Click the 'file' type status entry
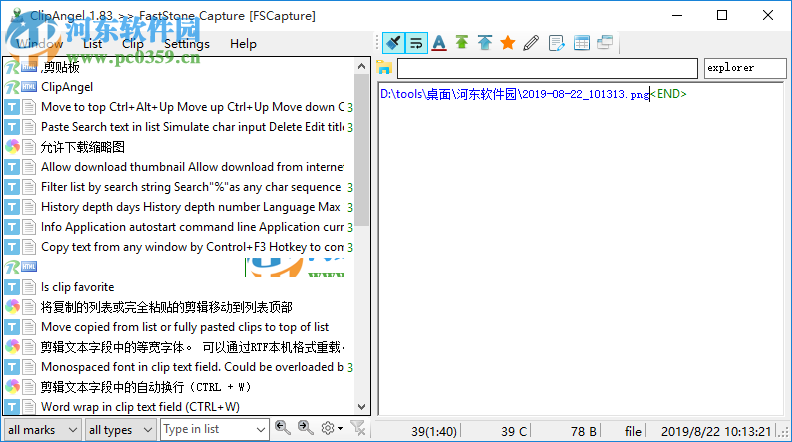 coord(633,431)
